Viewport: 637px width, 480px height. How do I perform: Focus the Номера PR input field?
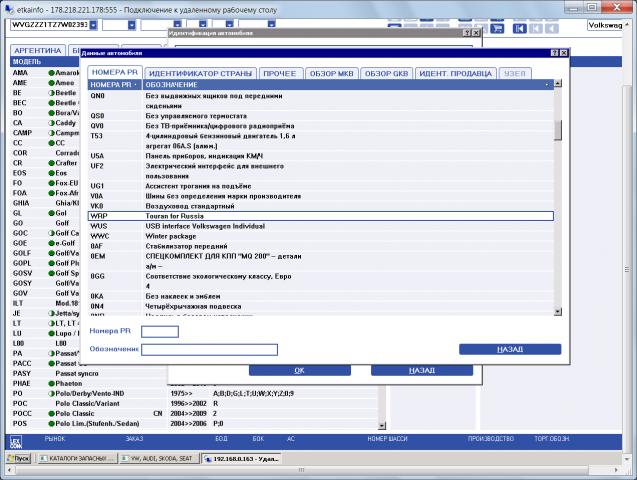(x=160, y=332)
